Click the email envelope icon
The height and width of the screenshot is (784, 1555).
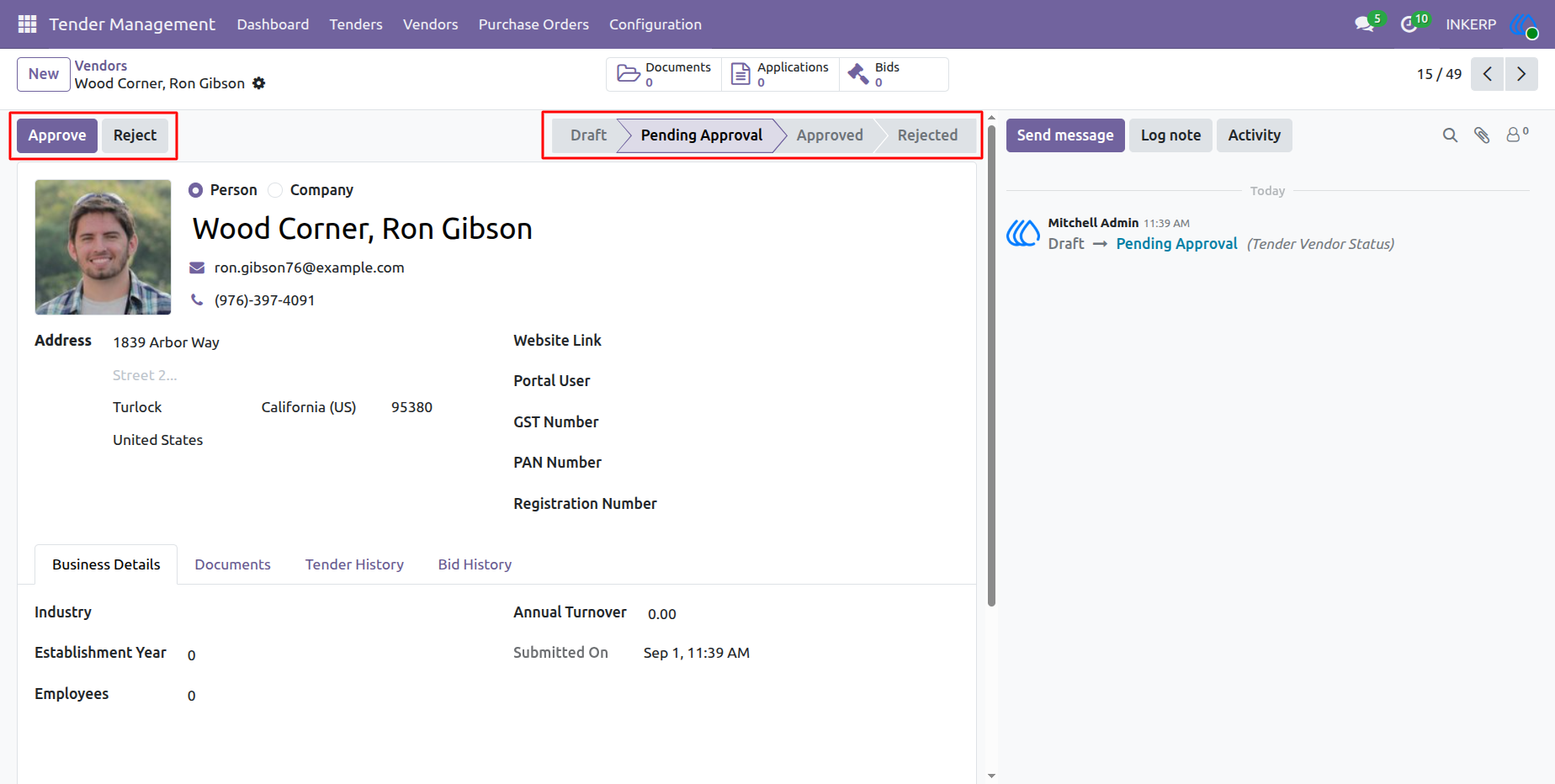point(197,268)
